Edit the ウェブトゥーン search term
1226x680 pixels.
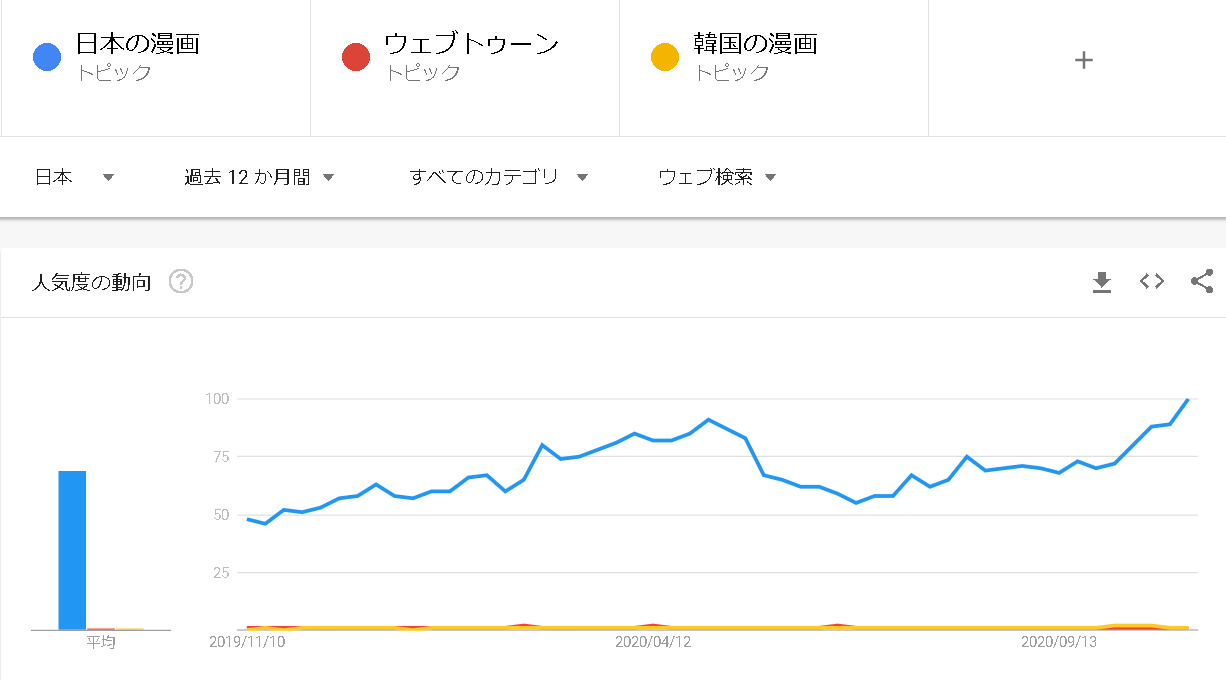tap(472, 44)
